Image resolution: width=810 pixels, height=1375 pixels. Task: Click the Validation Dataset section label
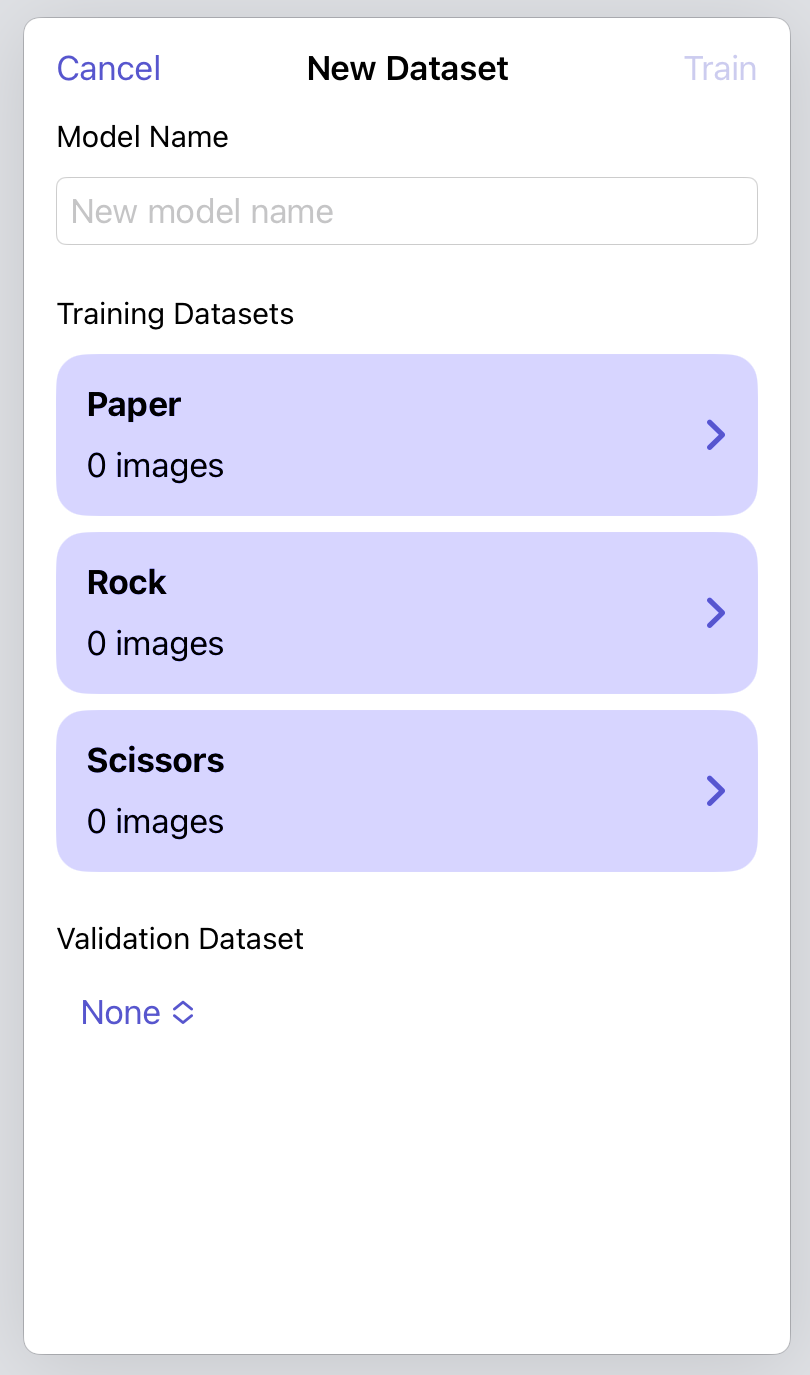[x=180, y=939]
